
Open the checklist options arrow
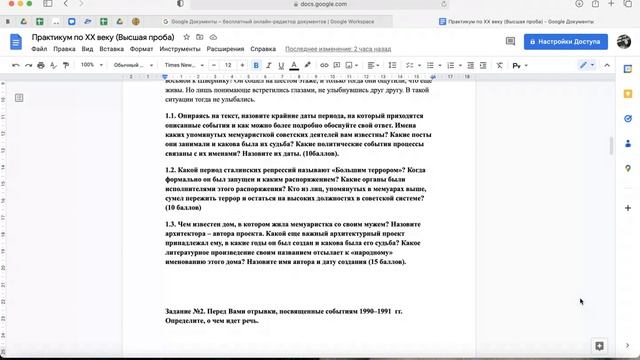point(419,66)
